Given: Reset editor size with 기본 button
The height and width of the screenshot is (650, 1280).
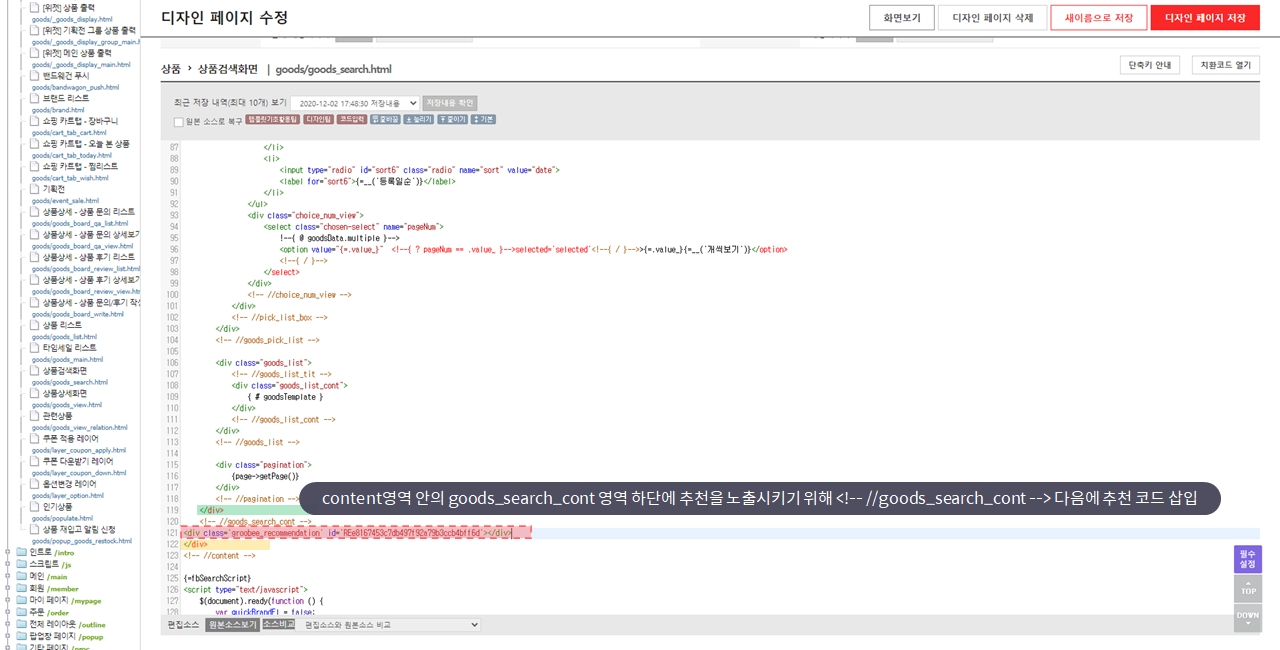Looking at the screenshot, I should tap(483, 119).
